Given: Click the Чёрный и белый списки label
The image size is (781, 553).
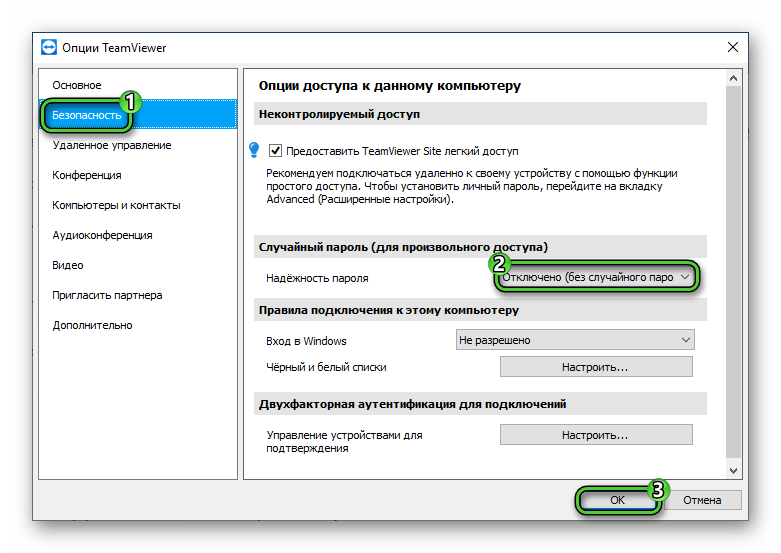Looking at the screenshot, I should tap(326, 367).
